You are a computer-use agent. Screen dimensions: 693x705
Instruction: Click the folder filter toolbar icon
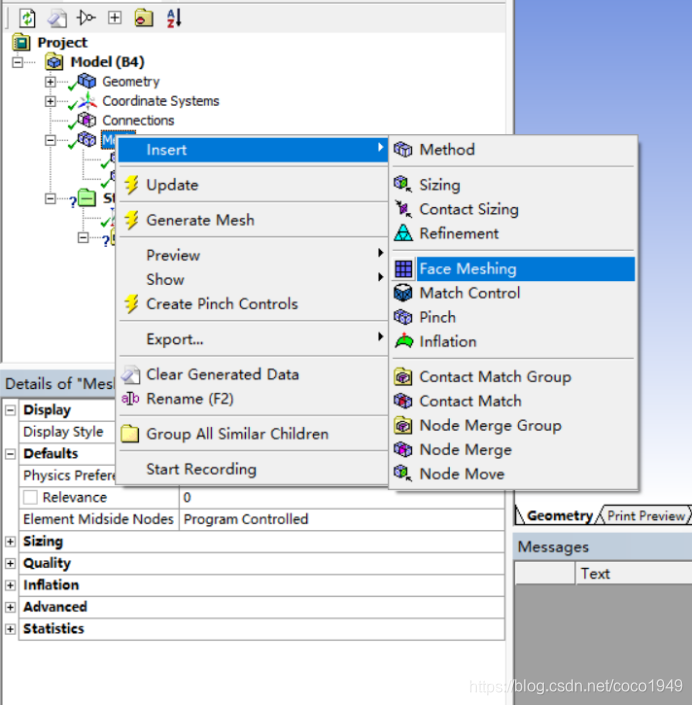pos(144,18)
